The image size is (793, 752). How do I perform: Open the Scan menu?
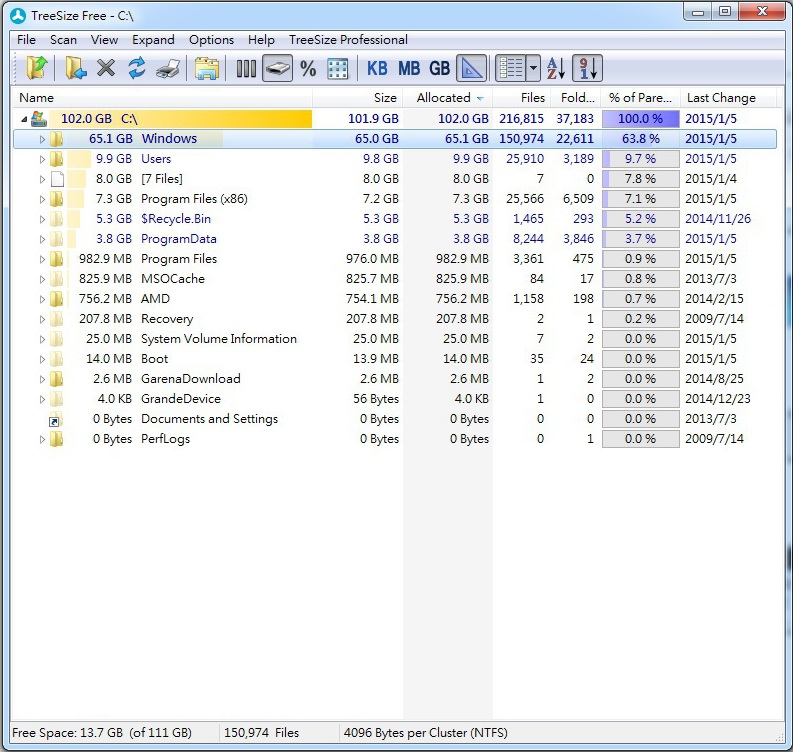63,40
